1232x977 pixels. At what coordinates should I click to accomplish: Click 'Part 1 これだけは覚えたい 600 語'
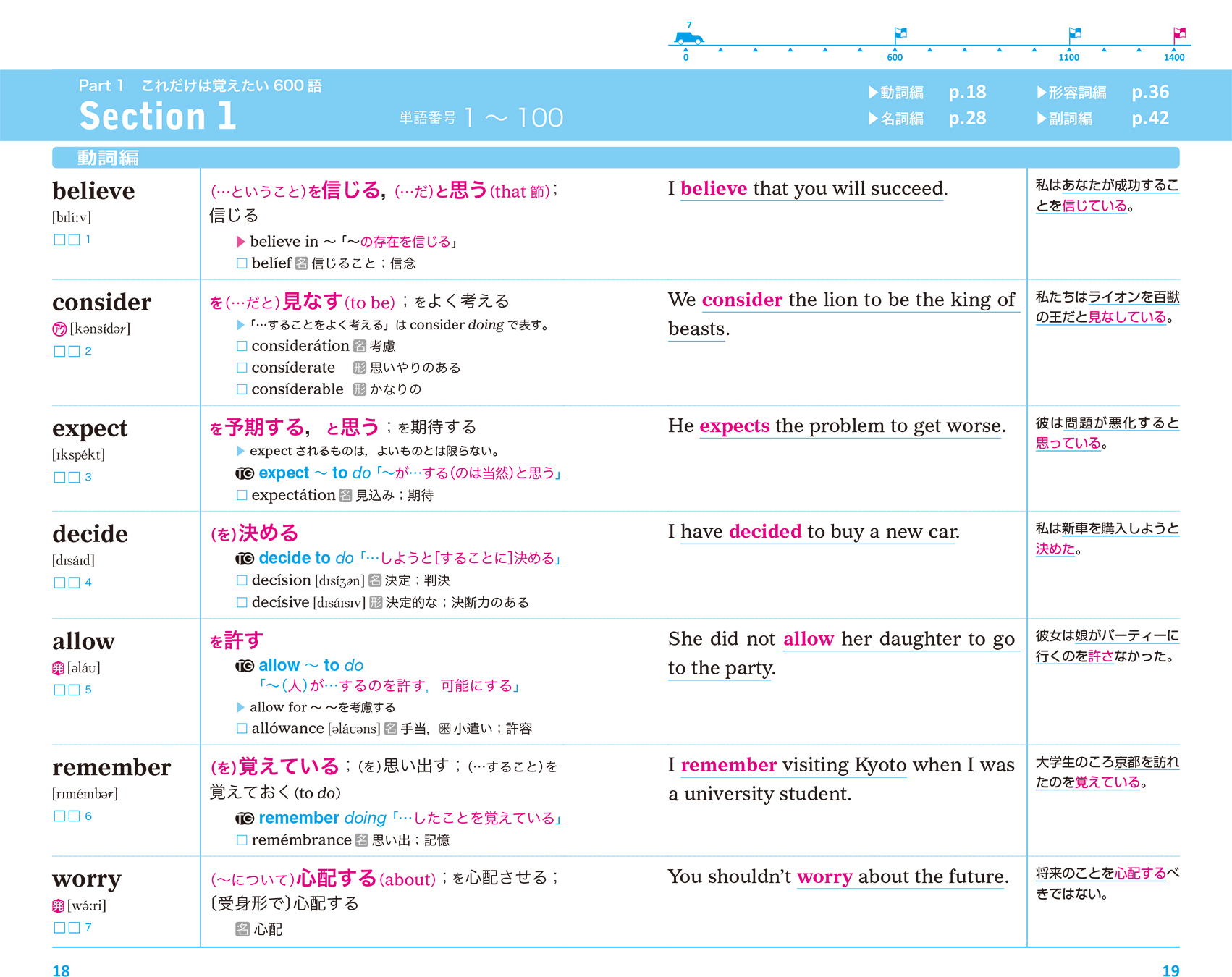pos(201,85)
